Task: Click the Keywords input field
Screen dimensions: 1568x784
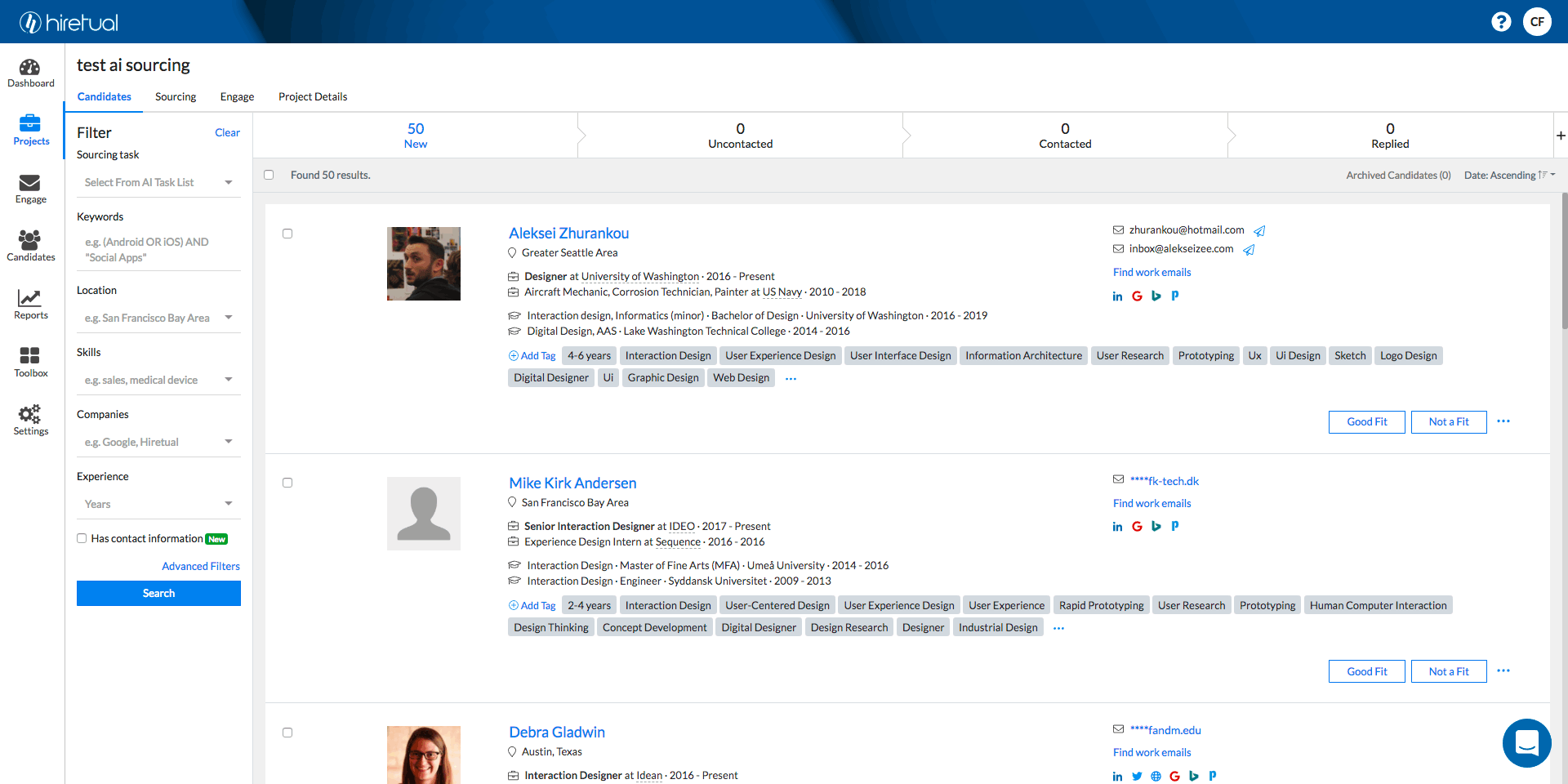Action: pos(158,250)
